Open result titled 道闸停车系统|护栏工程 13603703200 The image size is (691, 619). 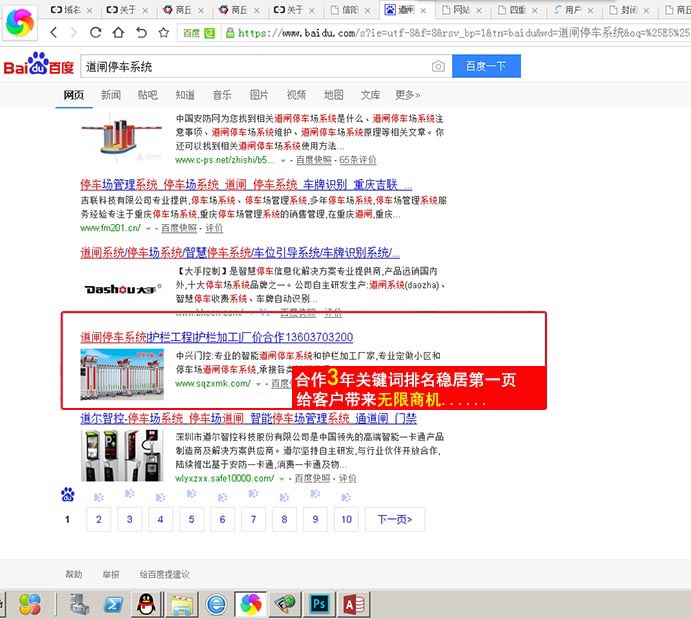(x=216, y=337)
